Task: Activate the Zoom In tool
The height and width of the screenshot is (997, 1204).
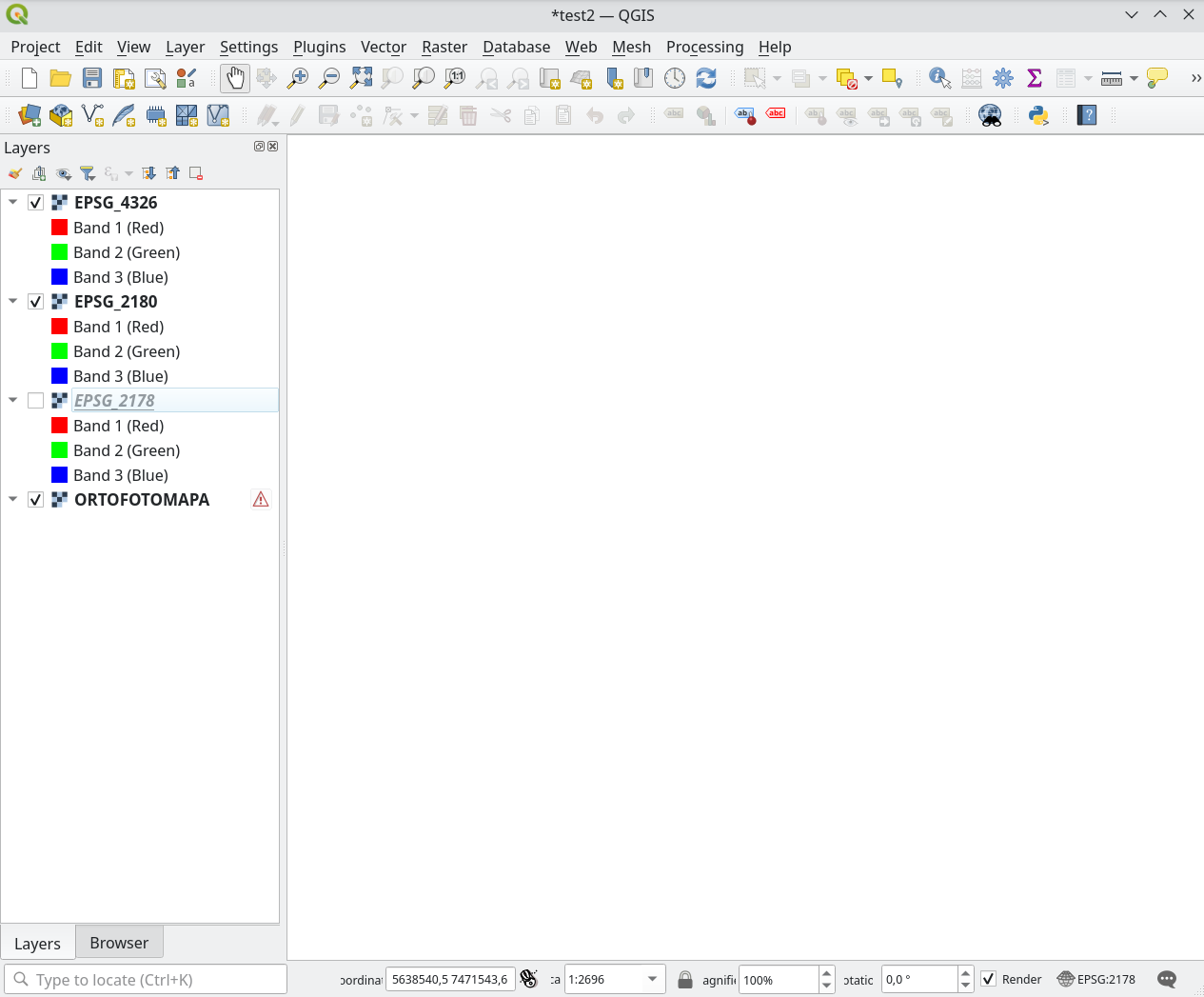Action: click(x=298, y=78)
